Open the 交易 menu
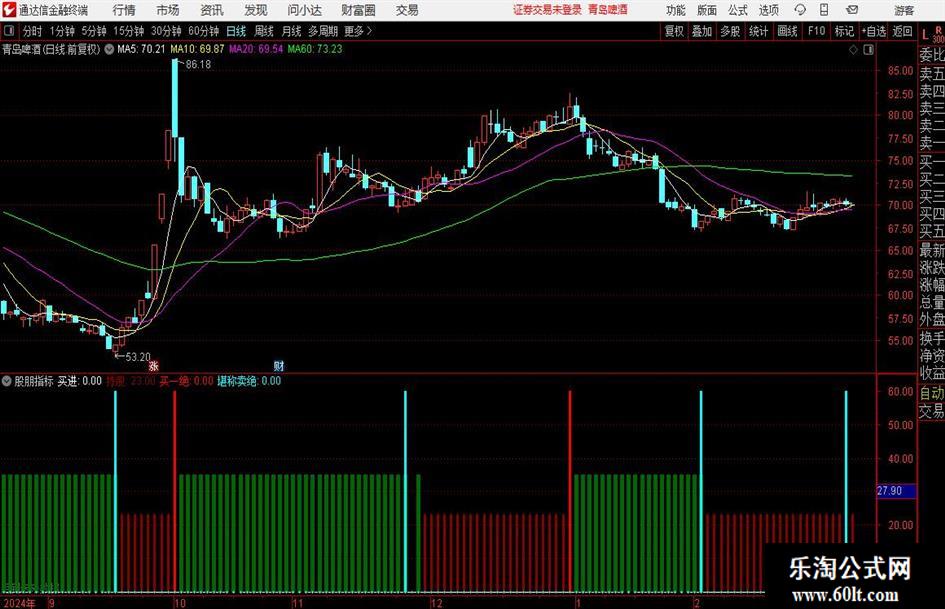The image size is (945, 609). click(407, 10)
